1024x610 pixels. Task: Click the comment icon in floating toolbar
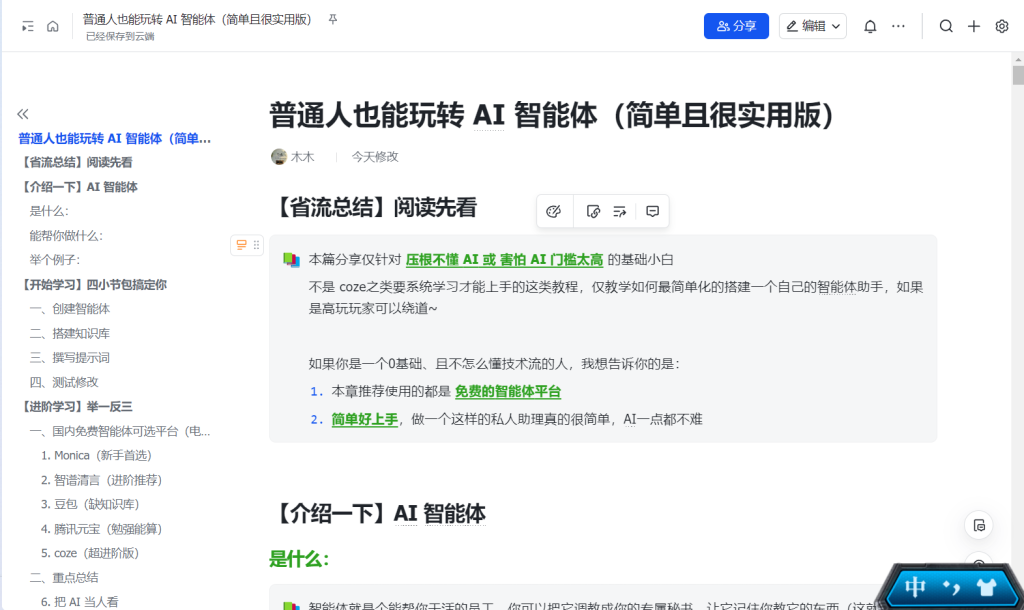[x=653, y=211]
